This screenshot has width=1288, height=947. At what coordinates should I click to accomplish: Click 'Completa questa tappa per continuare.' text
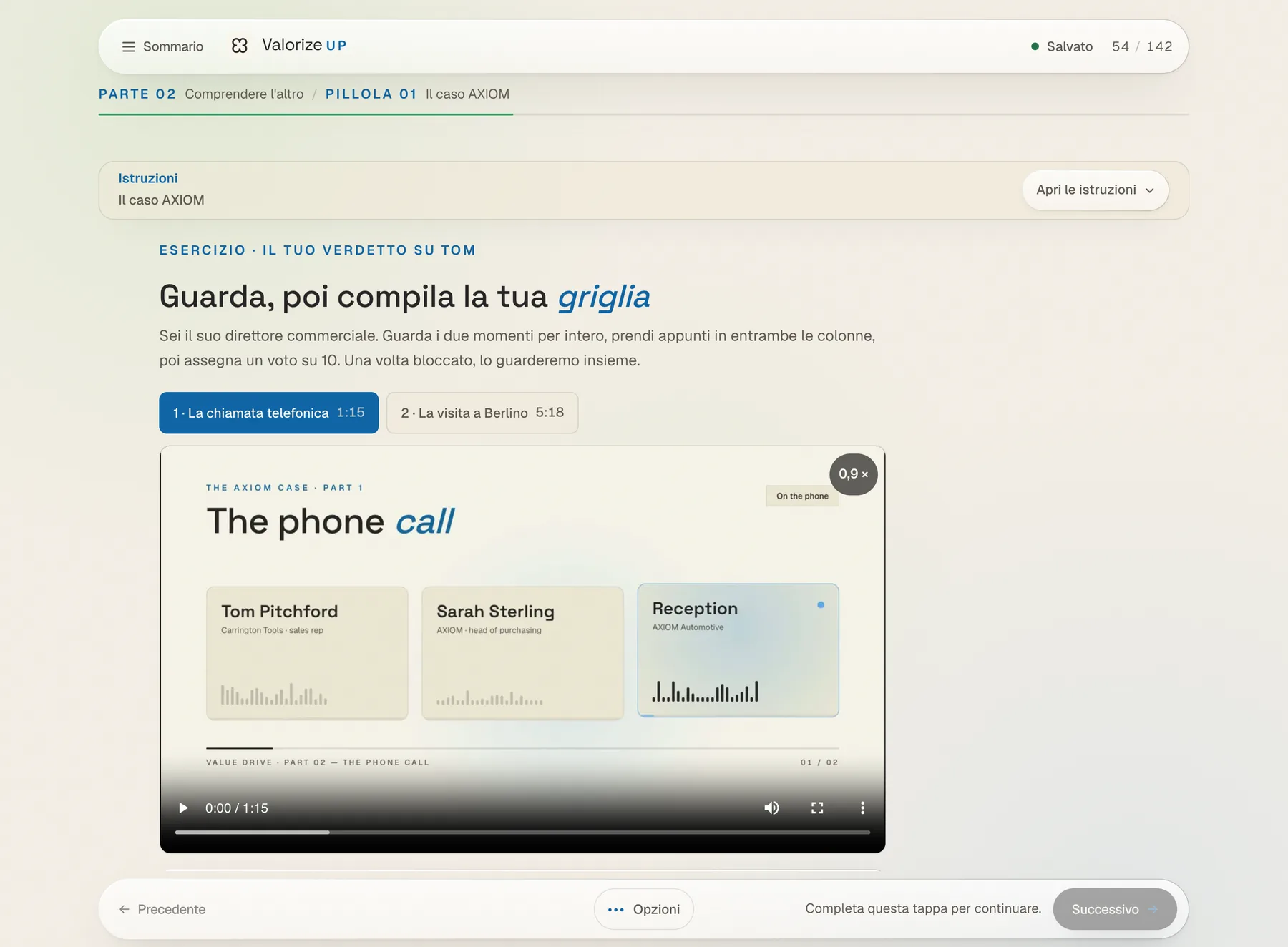point(923,908)
